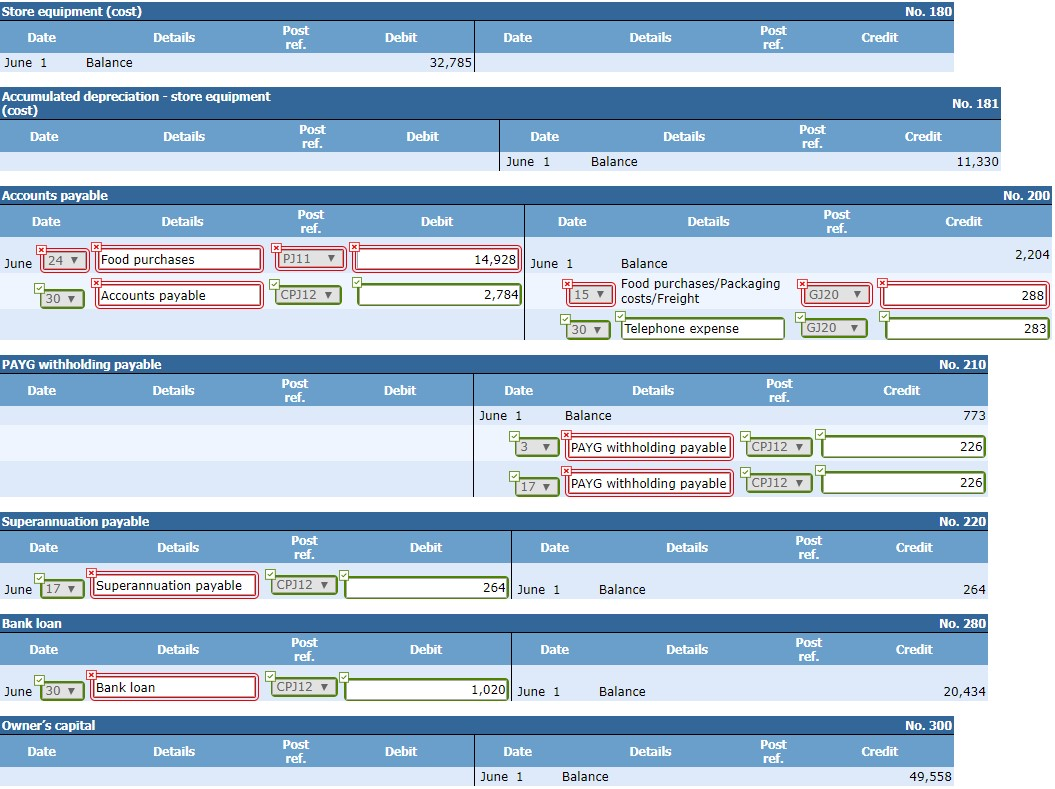Click the red X on the GJ20 selector beside 288
Screen dimensions: 1055x789
pyautogui.click(x=802, y=284)
